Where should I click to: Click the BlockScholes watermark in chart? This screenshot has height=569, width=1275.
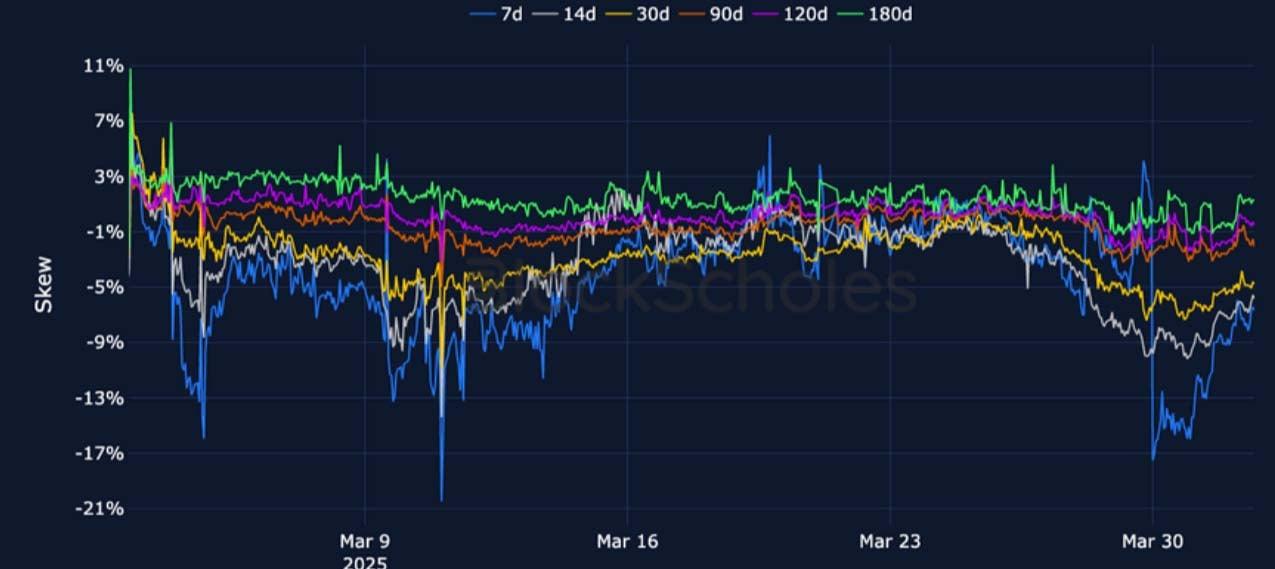click(688, 288)
